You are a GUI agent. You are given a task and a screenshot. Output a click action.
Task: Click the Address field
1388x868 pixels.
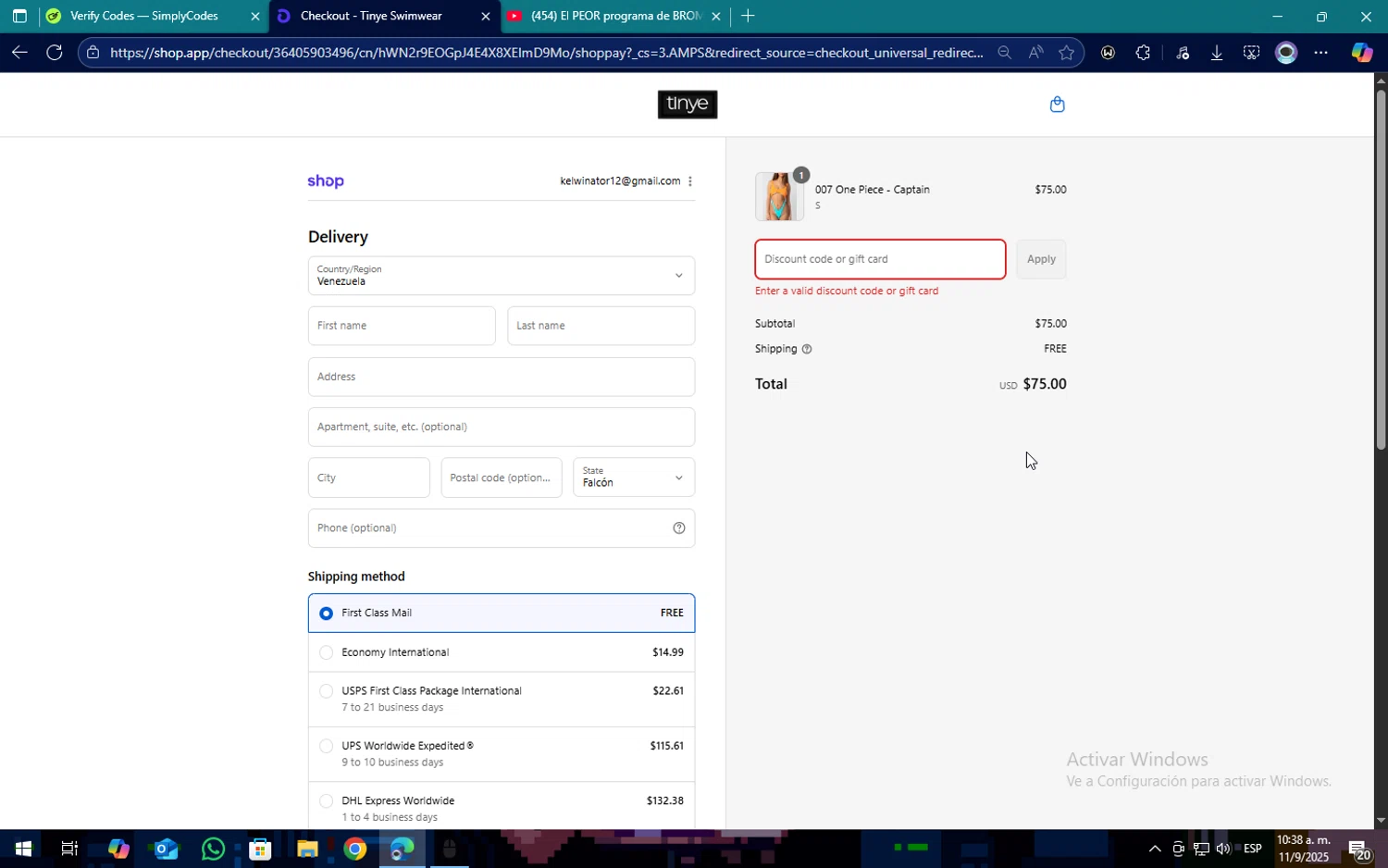pyautogui.click(x=502, y=377)
